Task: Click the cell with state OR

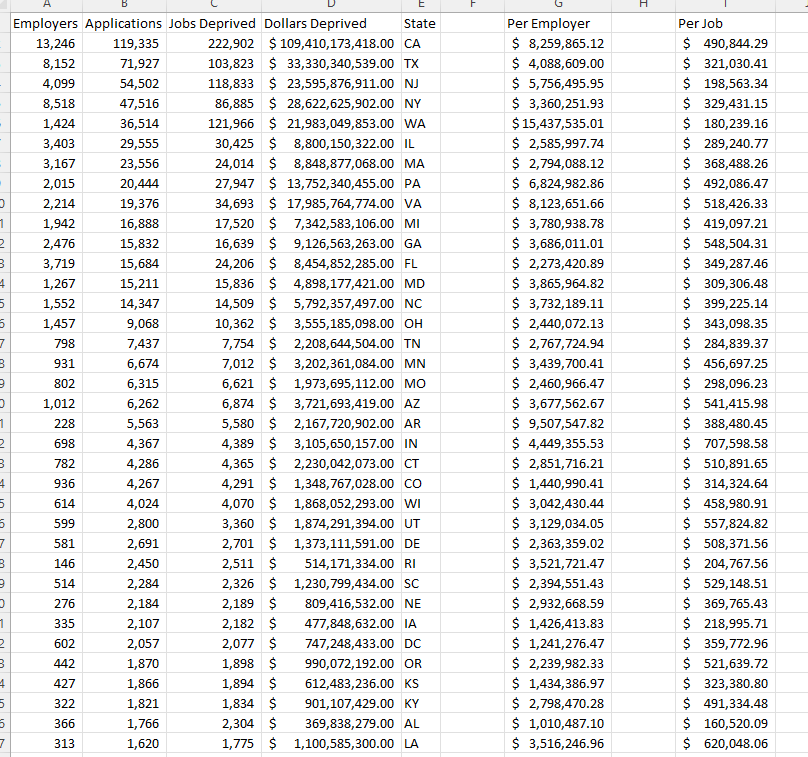Action: 421,664
